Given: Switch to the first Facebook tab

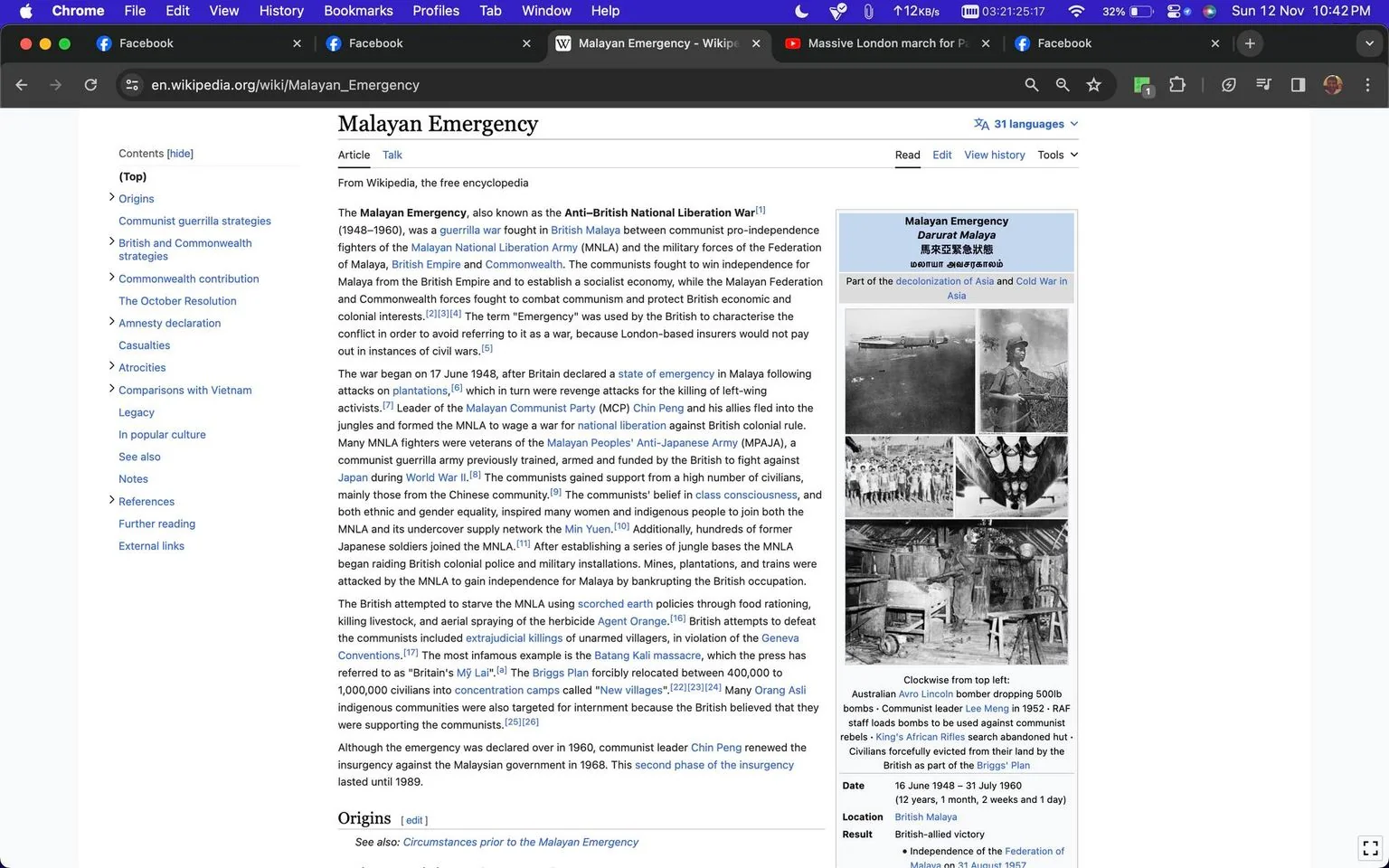Looking at the screenshot, I should click(197, 43).
